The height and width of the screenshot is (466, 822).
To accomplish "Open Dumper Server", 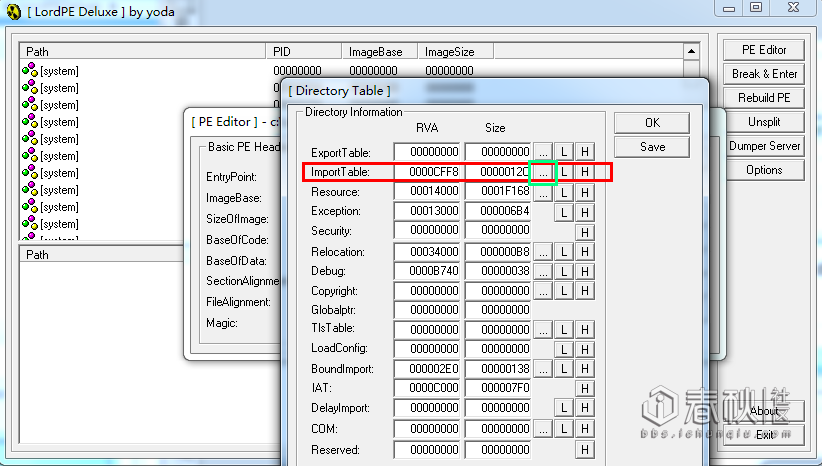I will (764, 146).
